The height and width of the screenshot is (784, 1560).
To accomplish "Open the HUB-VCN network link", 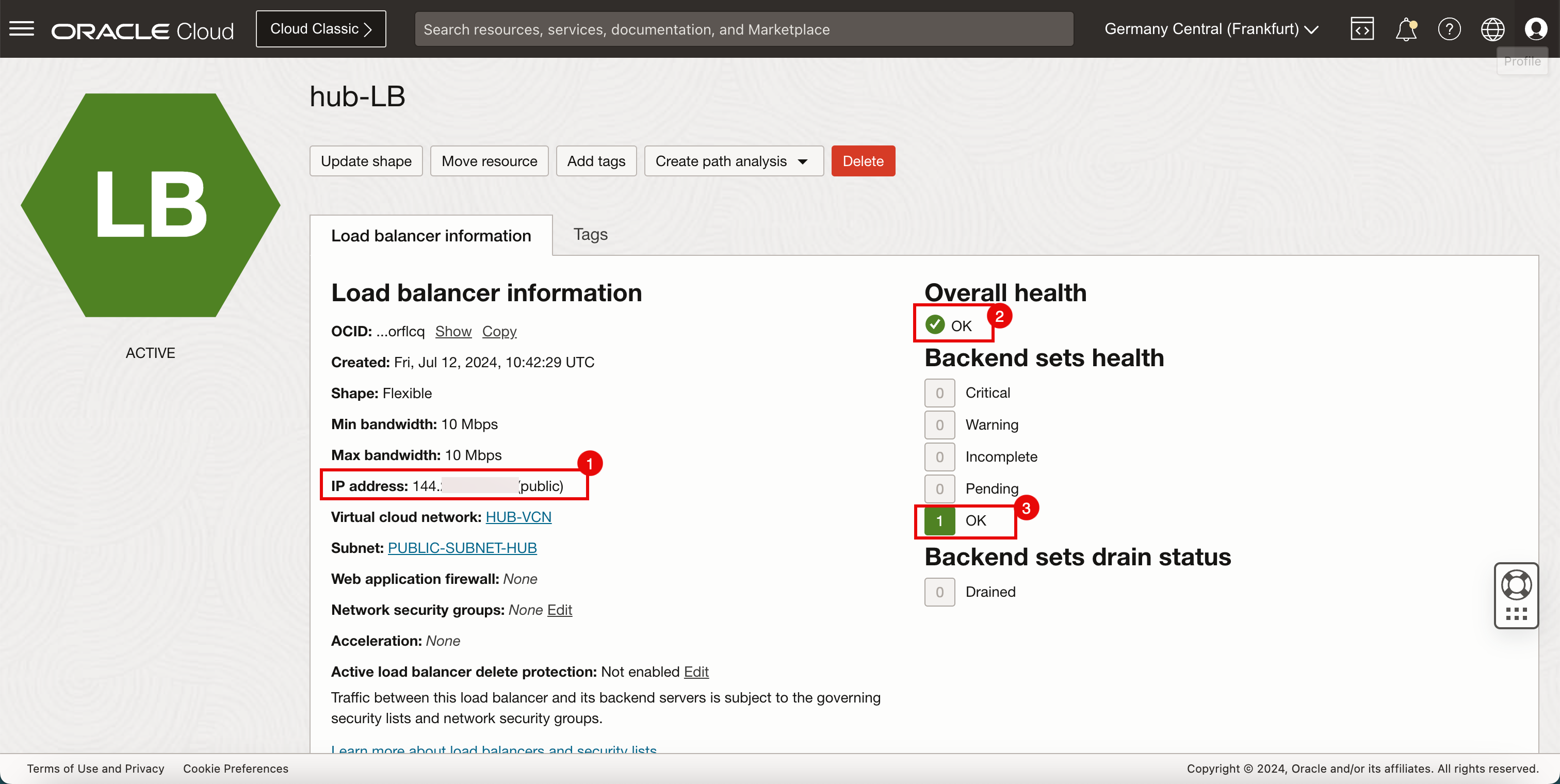I will pyautogui.click(x=518, y=517).
